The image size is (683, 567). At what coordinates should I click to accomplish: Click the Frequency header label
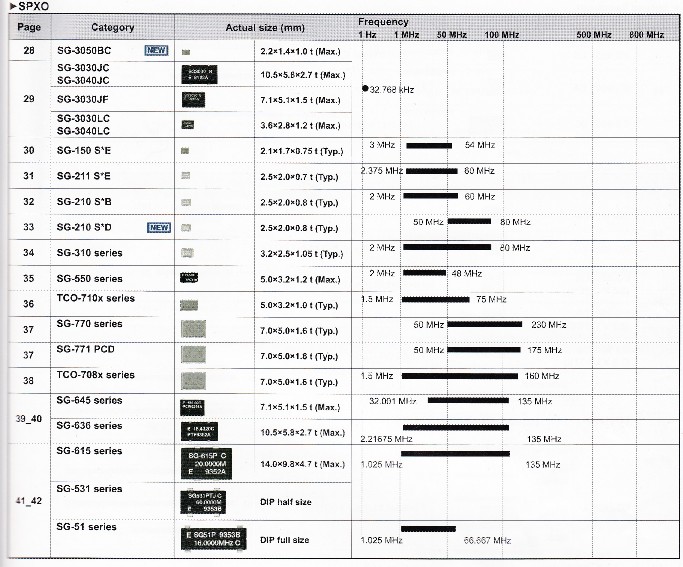[x=383, y=22]
